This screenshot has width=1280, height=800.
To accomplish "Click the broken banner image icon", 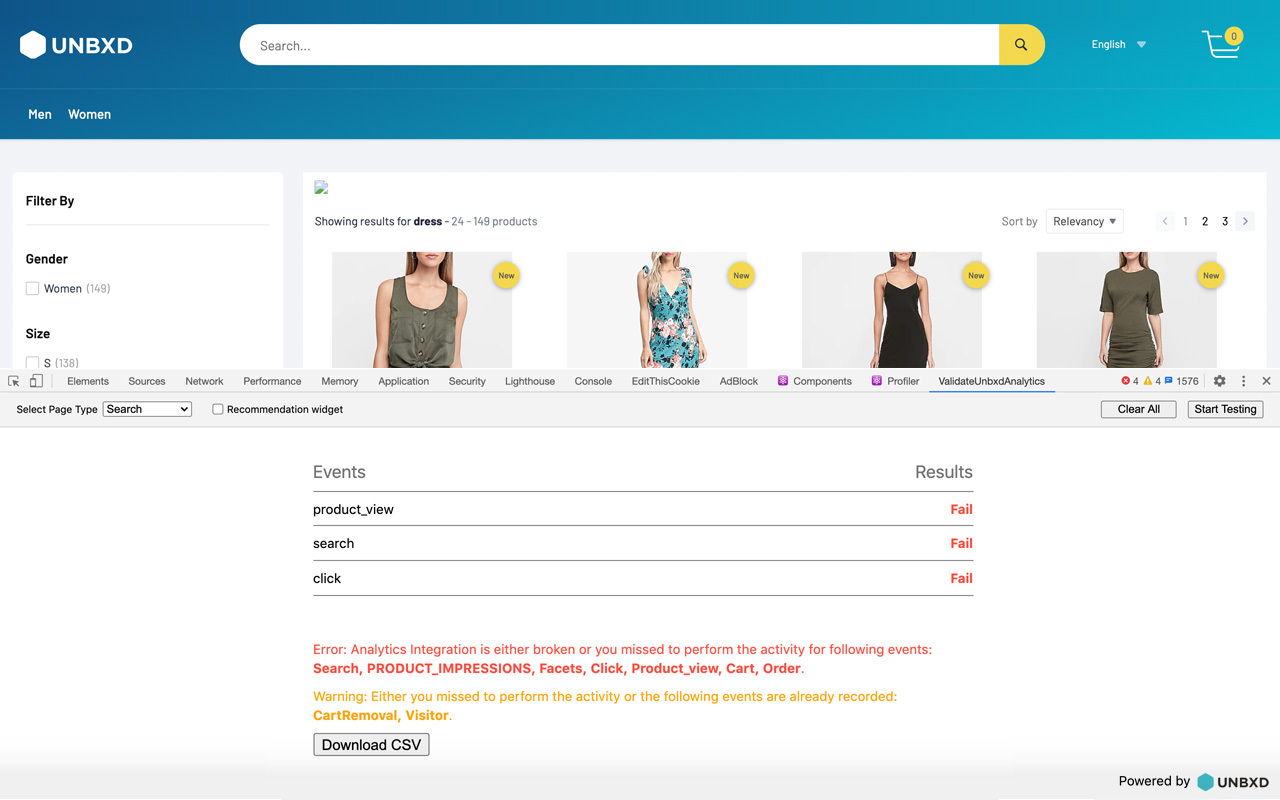I will pos(321,187).
